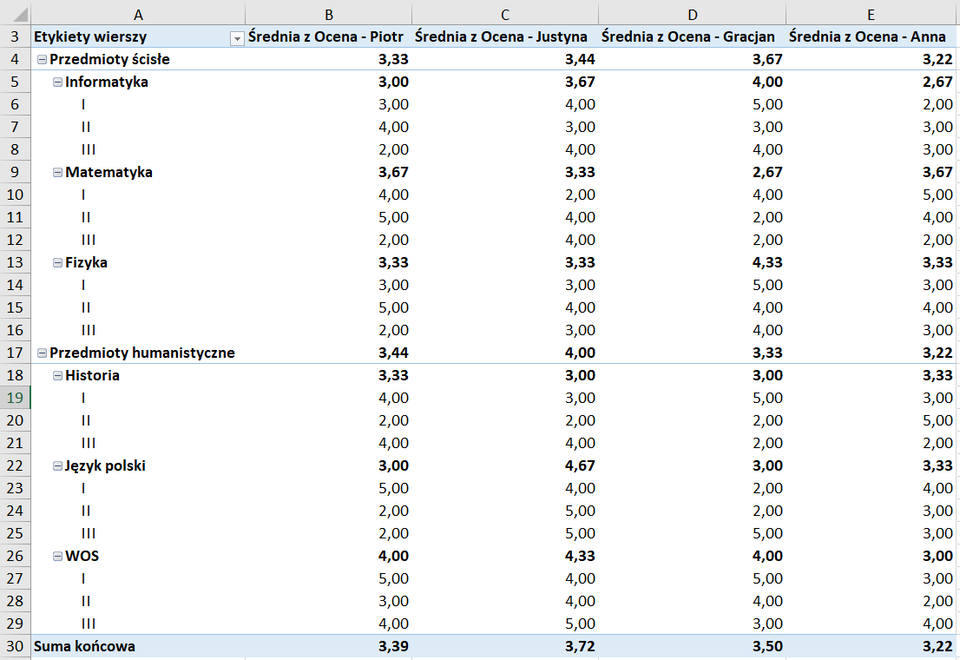
Task: Select Anna's grand total cell in row 30
Action: pos(871,646)
